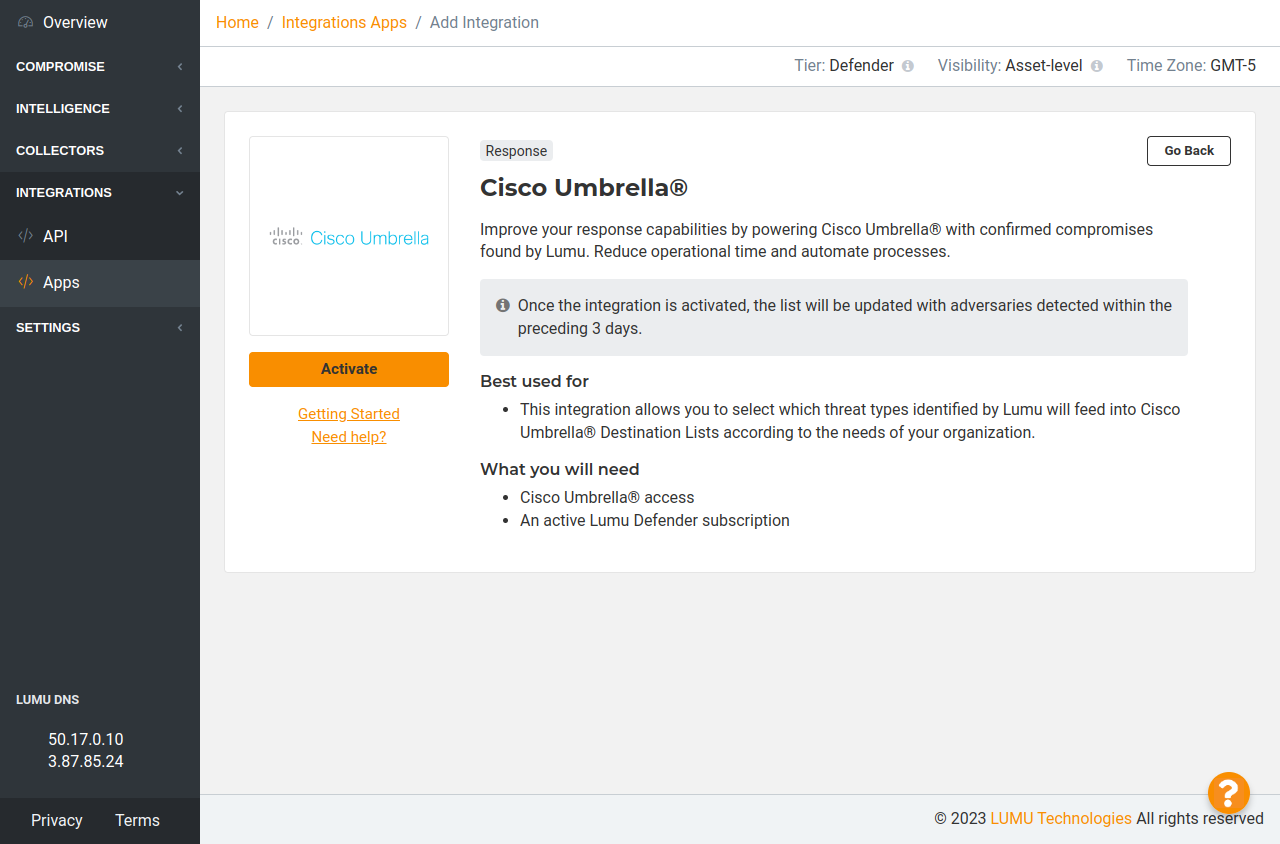This screenshot has height=844, width=1280.
Task: Click the Need help? link
Action: pyautogui.click(x=349, y=437)
